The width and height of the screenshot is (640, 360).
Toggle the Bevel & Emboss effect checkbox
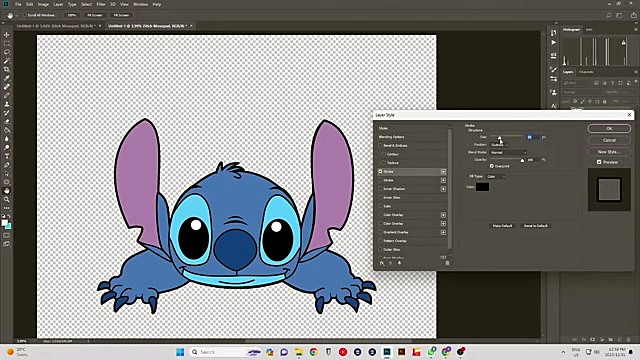tap(380, 145)
